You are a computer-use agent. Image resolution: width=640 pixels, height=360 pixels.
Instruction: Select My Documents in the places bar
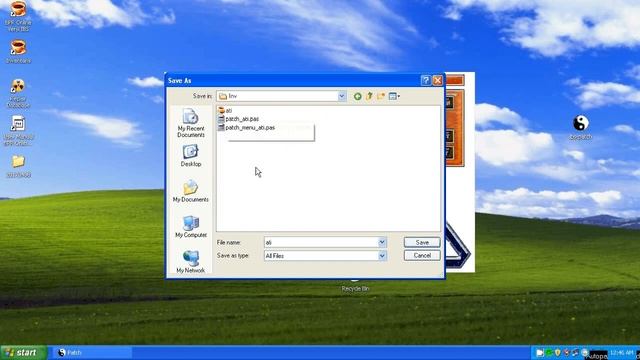pyautogui.click(x=191, y=191)
